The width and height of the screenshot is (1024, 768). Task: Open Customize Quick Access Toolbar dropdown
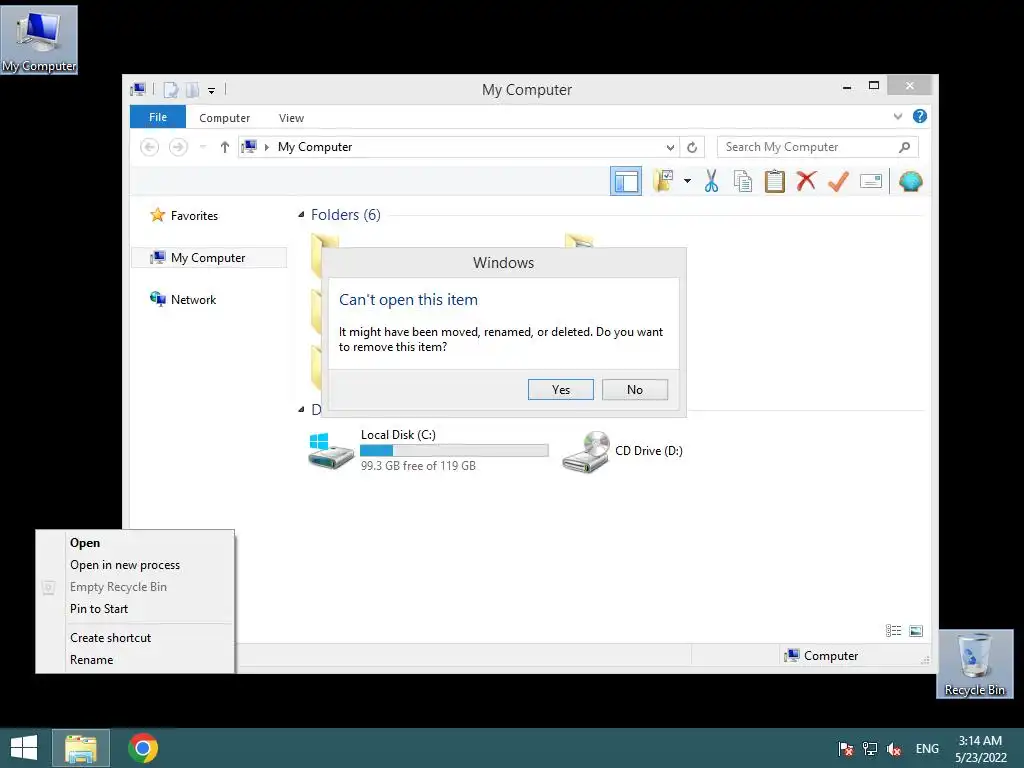pos(212,90)
